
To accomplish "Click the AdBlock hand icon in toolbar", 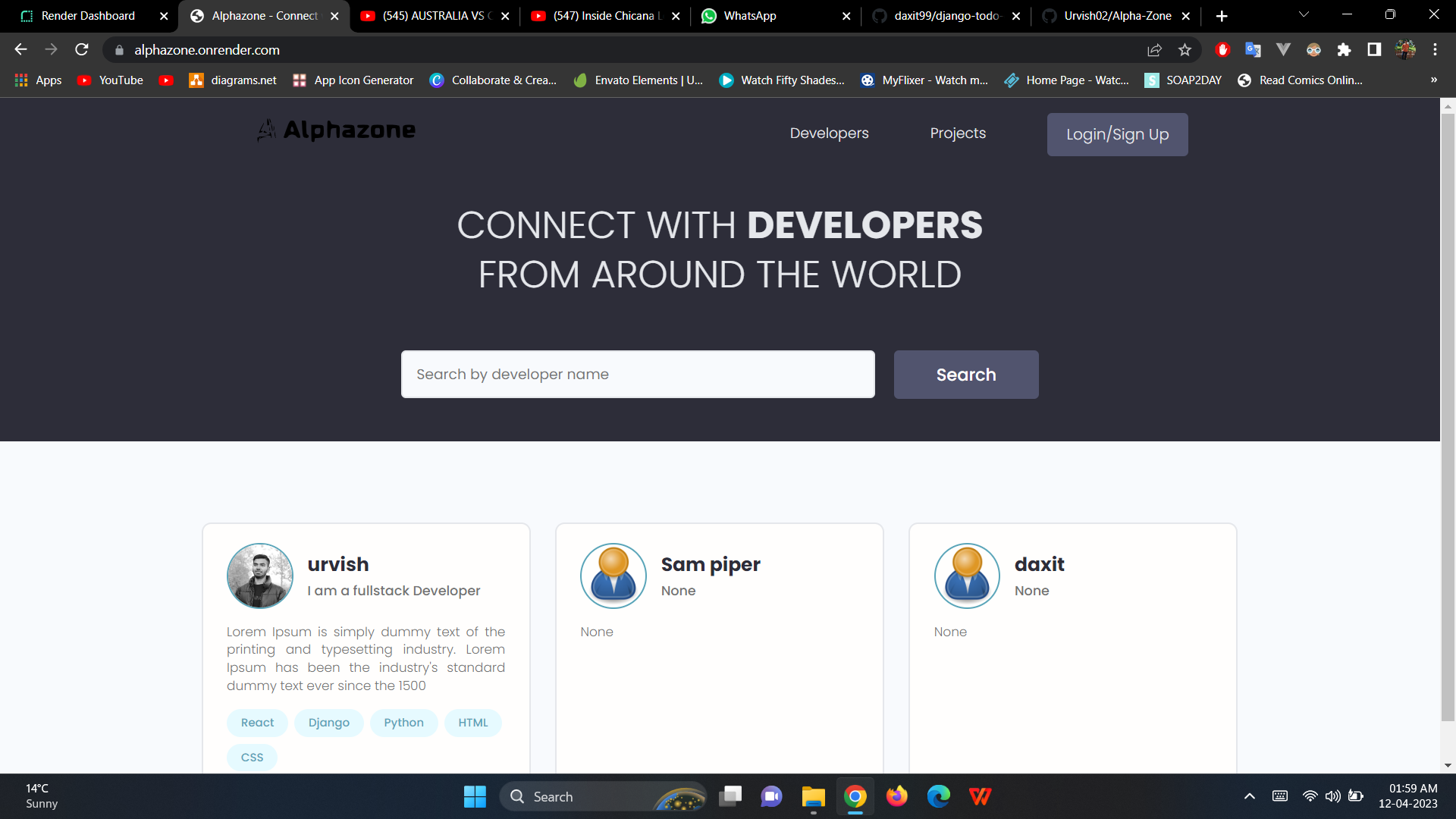I will tap(1222, 49).
